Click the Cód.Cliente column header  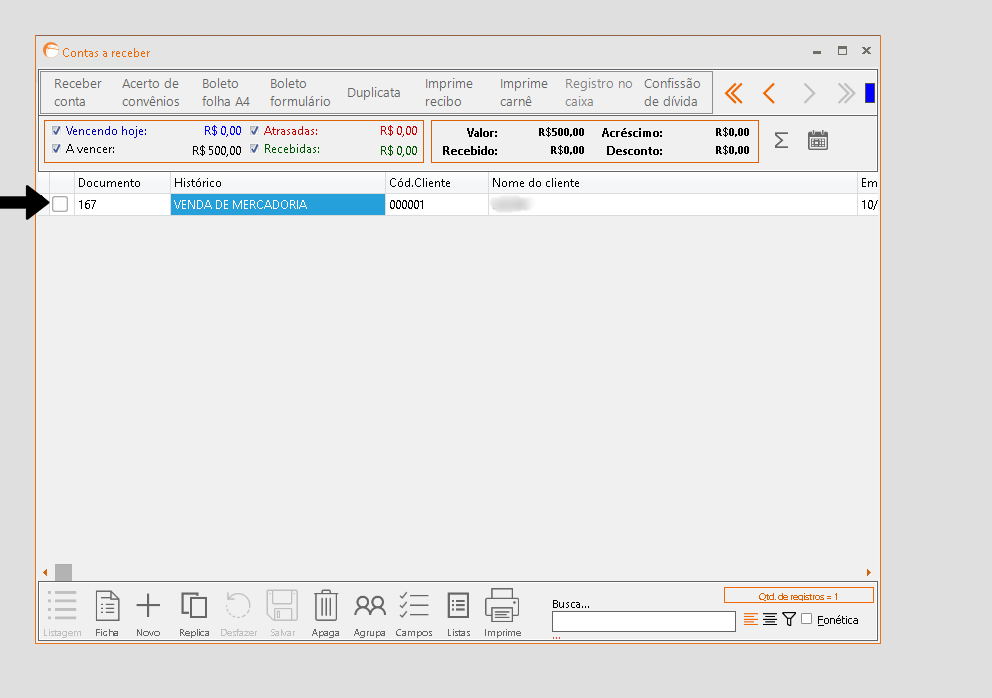437,183
